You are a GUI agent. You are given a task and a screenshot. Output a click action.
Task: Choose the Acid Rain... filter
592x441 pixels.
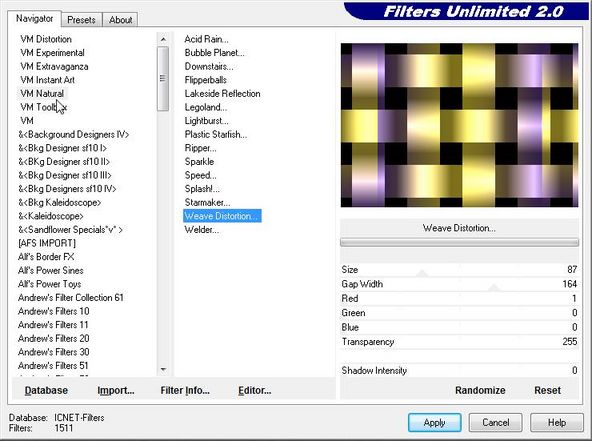click(206, 39)
